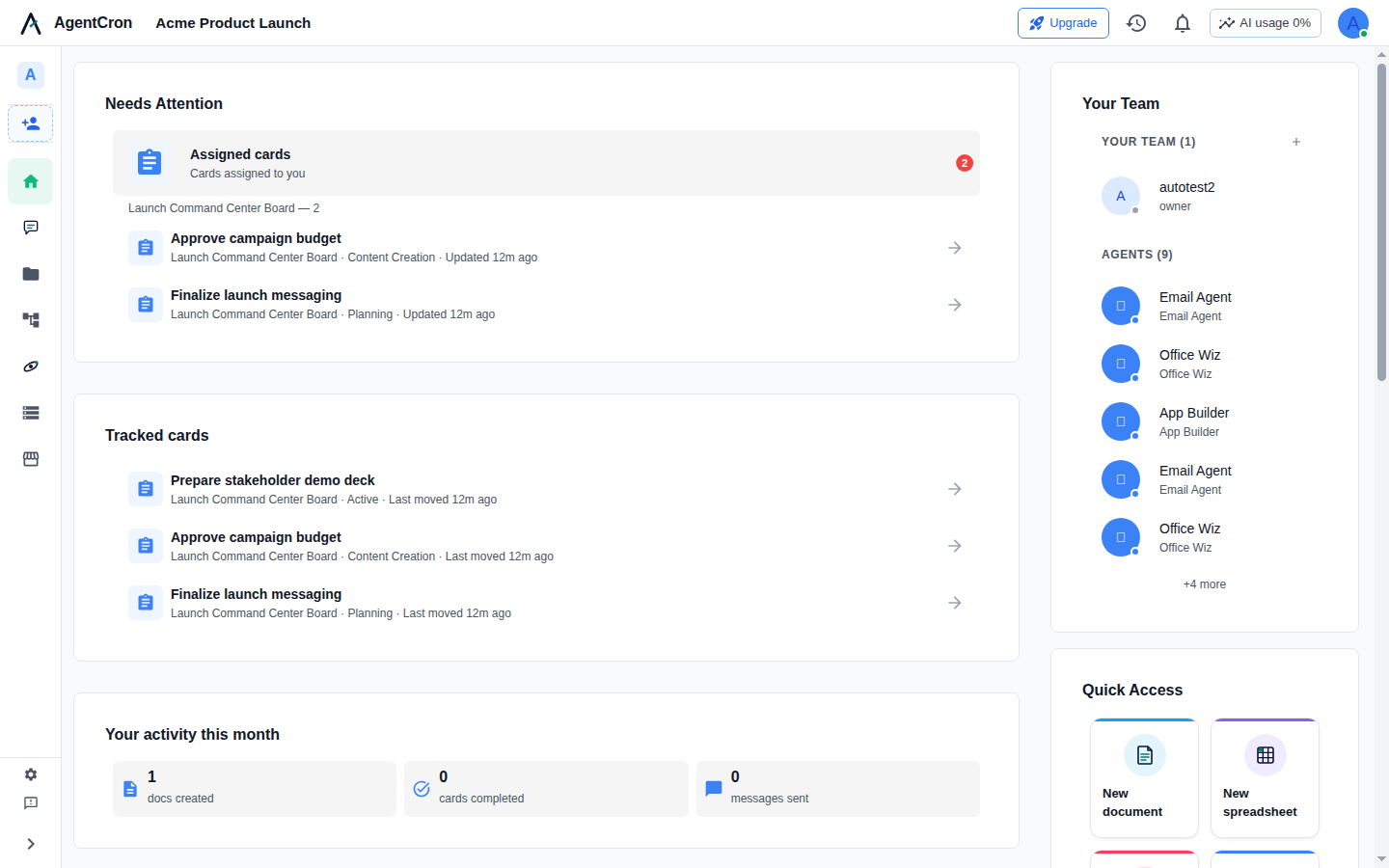
Task: Open Finalize launch messaging under Tracked cards
Action: pyautogui.click(x=546, y=603)
